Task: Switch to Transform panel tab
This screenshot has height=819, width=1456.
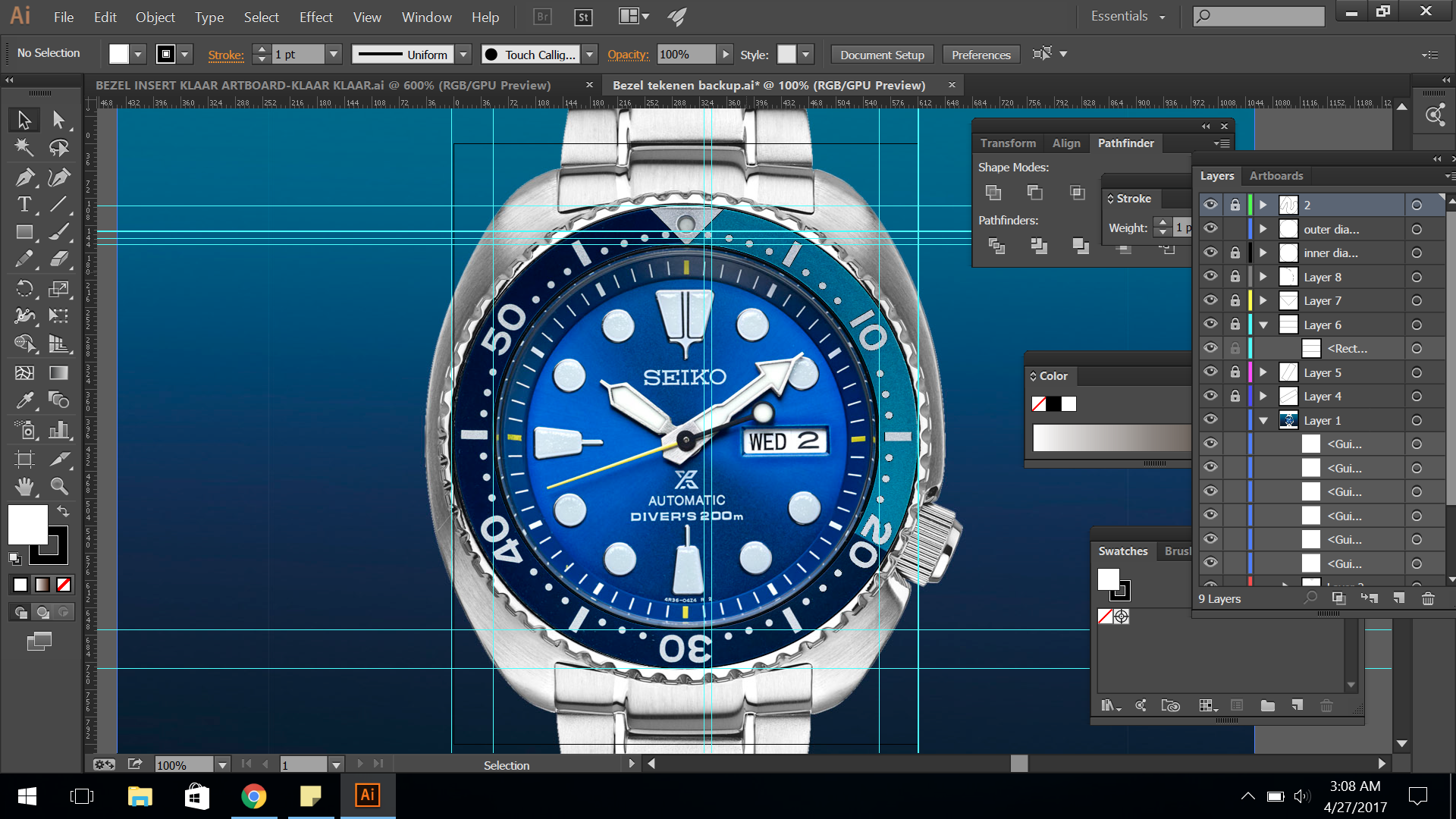Action: 1008,143
